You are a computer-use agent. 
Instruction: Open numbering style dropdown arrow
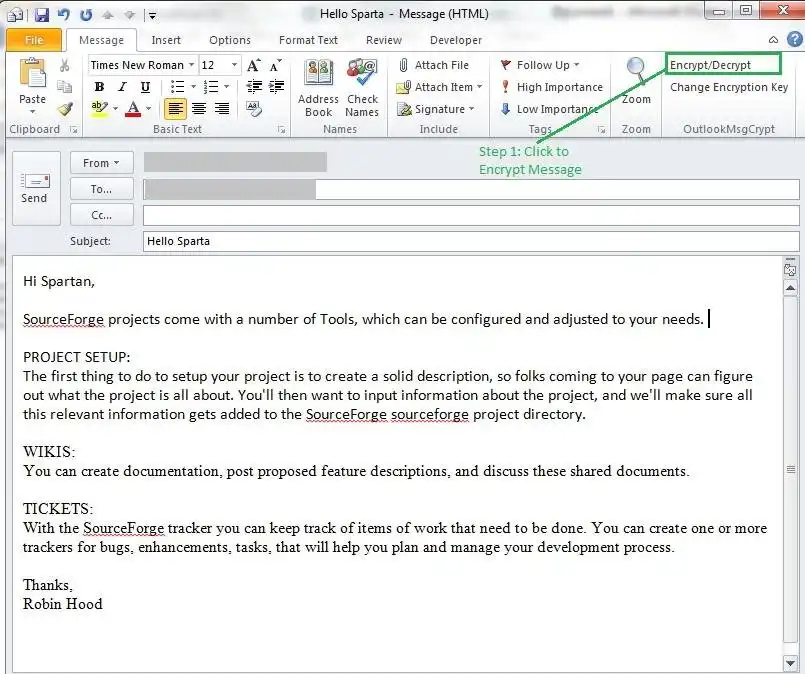click(226, 87)
